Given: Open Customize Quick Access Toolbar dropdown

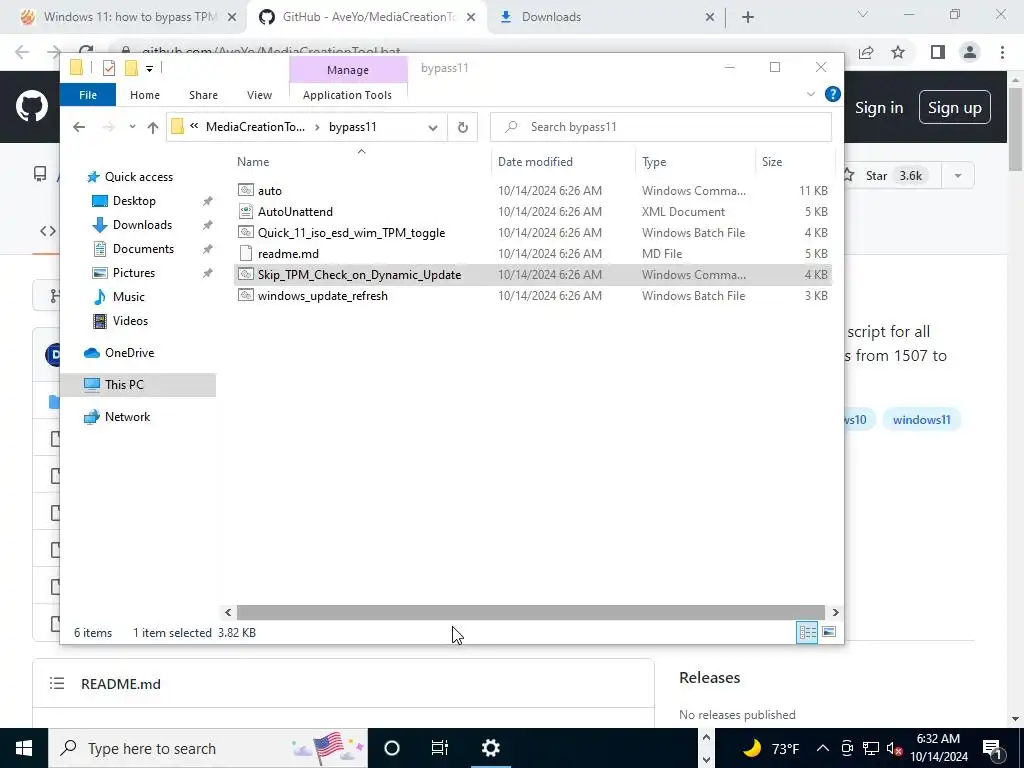Looking at the screenshot, I should click(150, 68).
